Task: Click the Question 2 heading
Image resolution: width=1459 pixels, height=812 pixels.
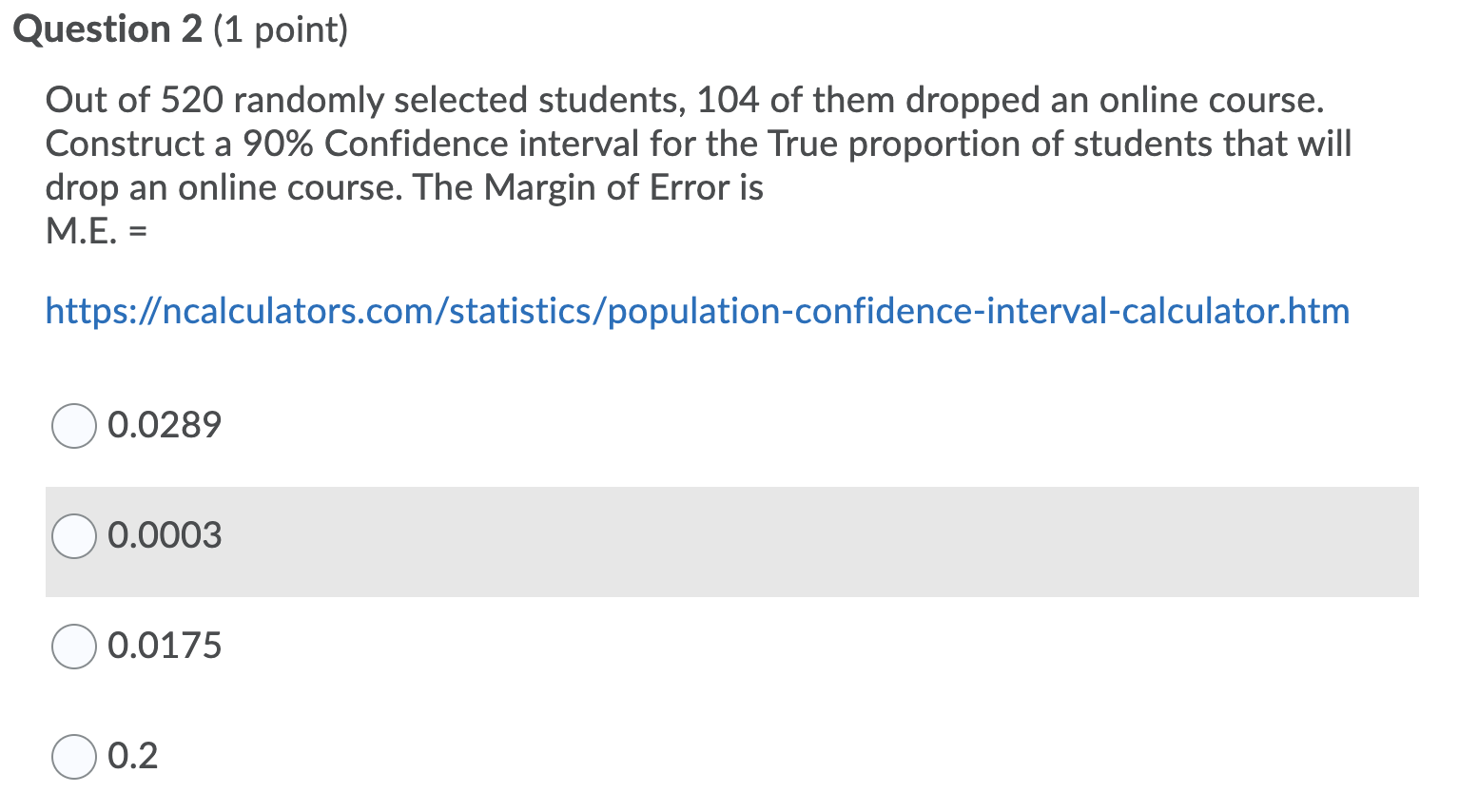Action: coord(107,29)
